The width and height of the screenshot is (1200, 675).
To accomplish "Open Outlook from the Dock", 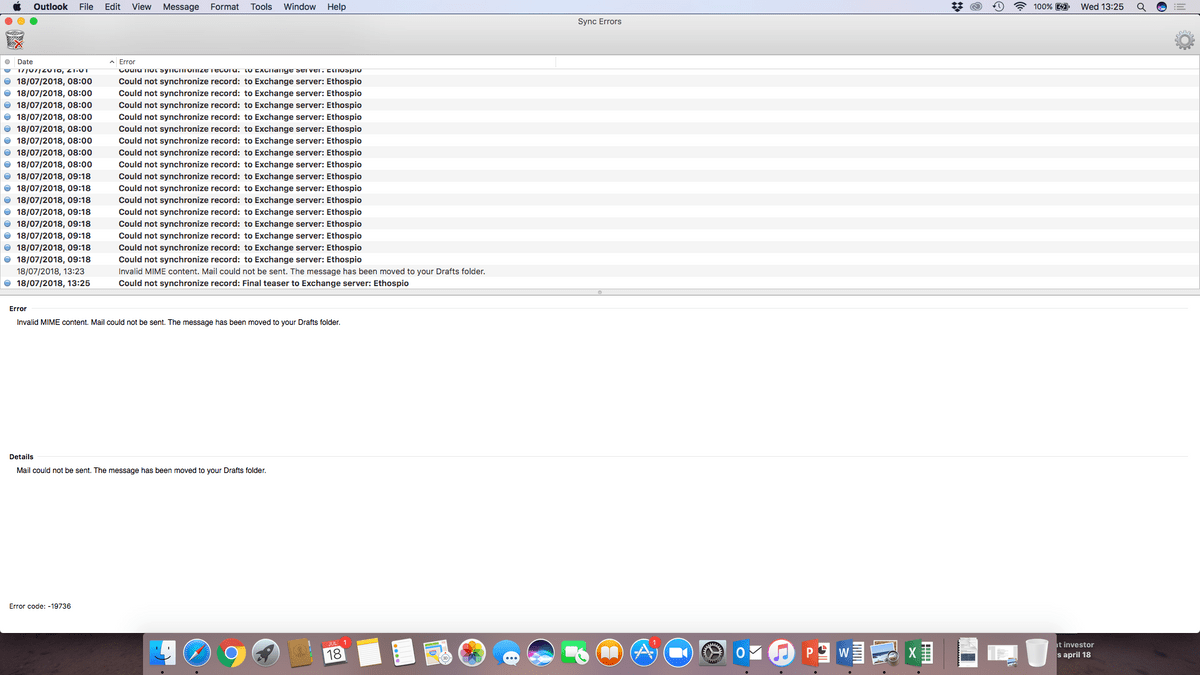I will (x=748, y=652).
